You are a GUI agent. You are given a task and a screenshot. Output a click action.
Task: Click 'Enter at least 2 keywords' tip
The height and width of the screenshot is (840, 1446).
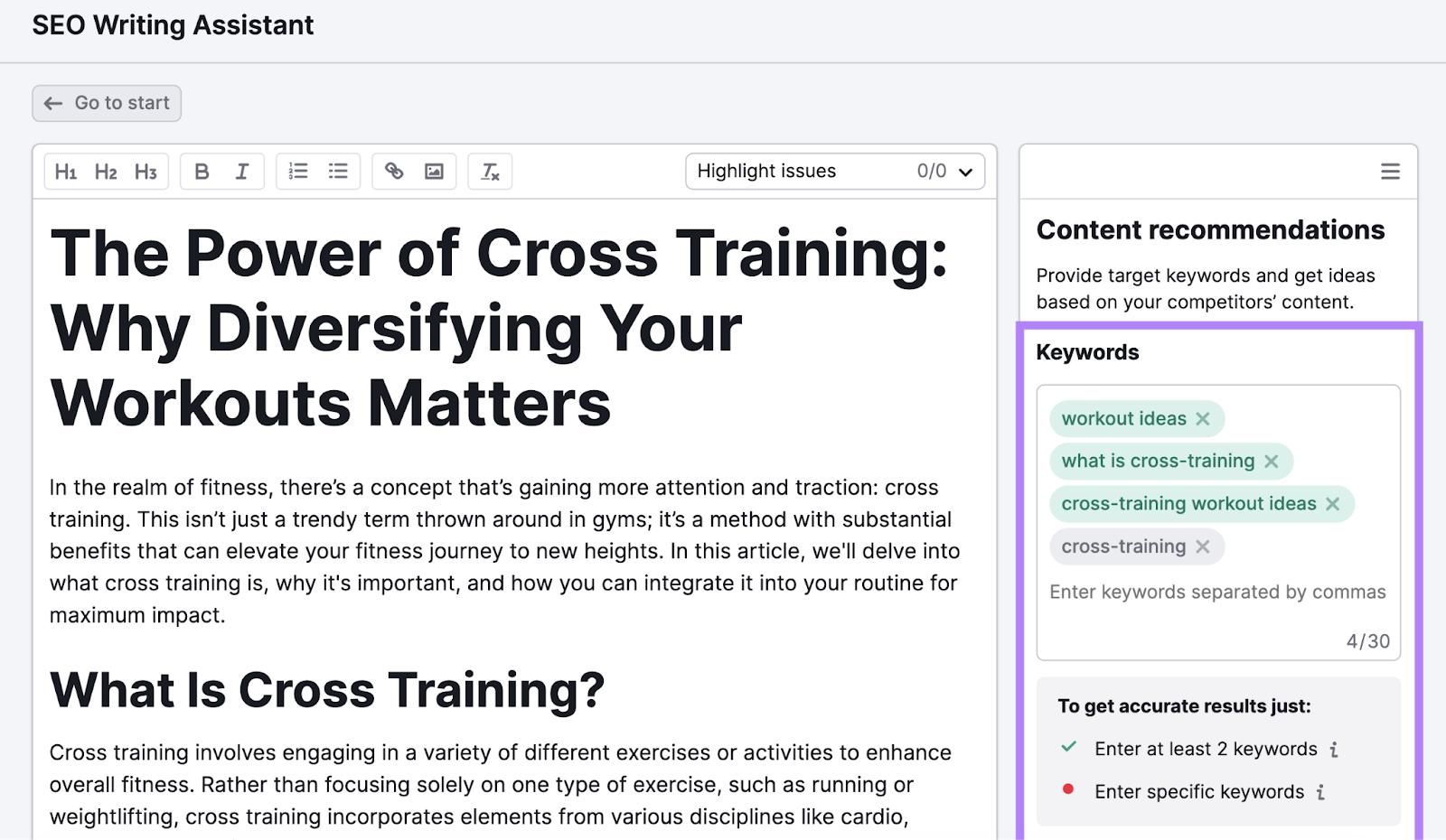point(1206,750)
